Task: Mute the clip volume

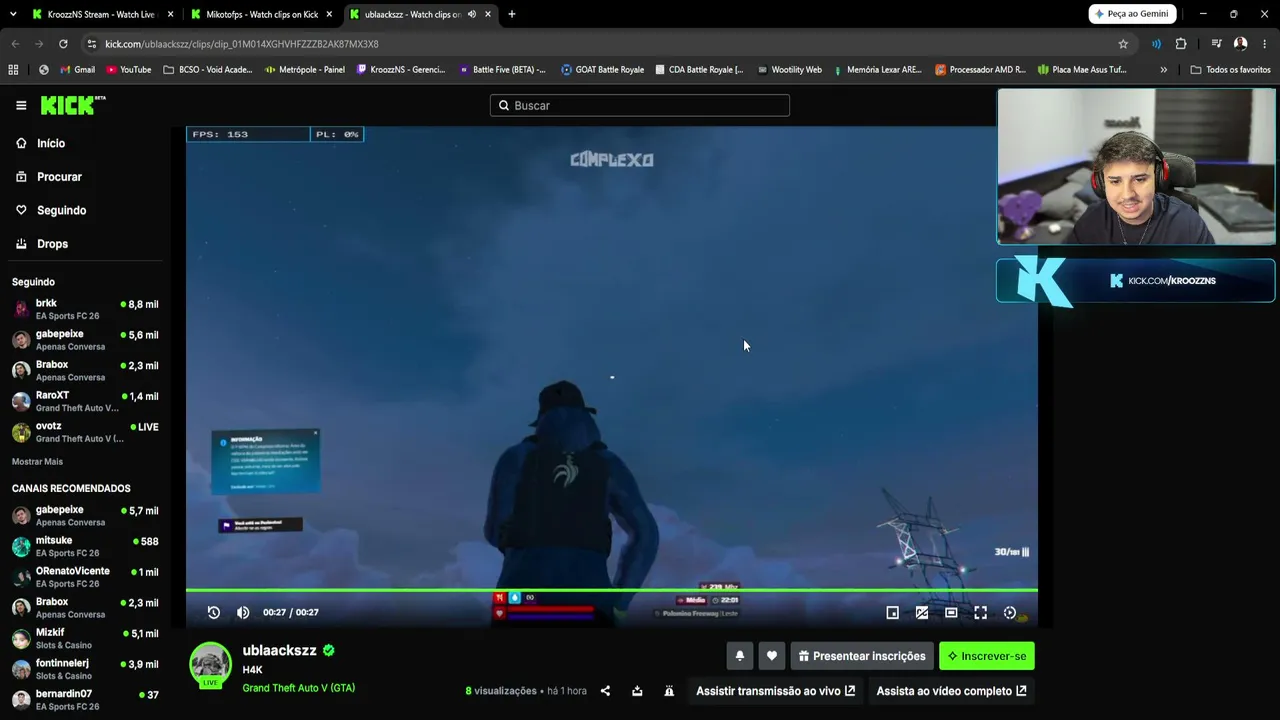Action: tap(243, 612)
